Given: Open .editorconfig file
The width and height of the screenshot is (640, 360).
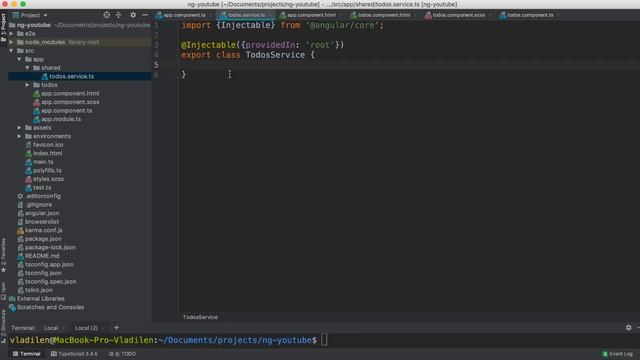Looking at the screenshot, I should (42, 196).
